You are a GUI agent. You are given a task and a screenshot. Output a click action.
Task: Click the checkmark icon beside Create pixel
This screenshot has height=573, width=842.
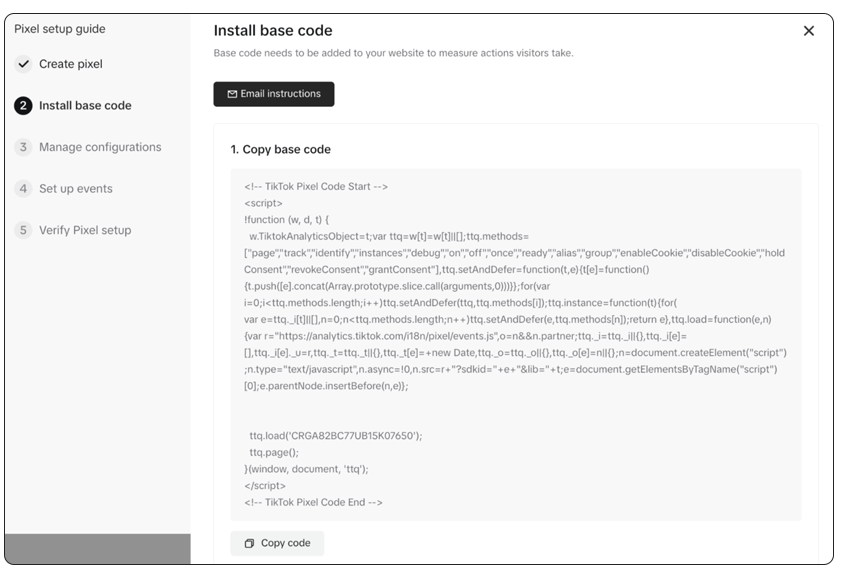(24, 64)
